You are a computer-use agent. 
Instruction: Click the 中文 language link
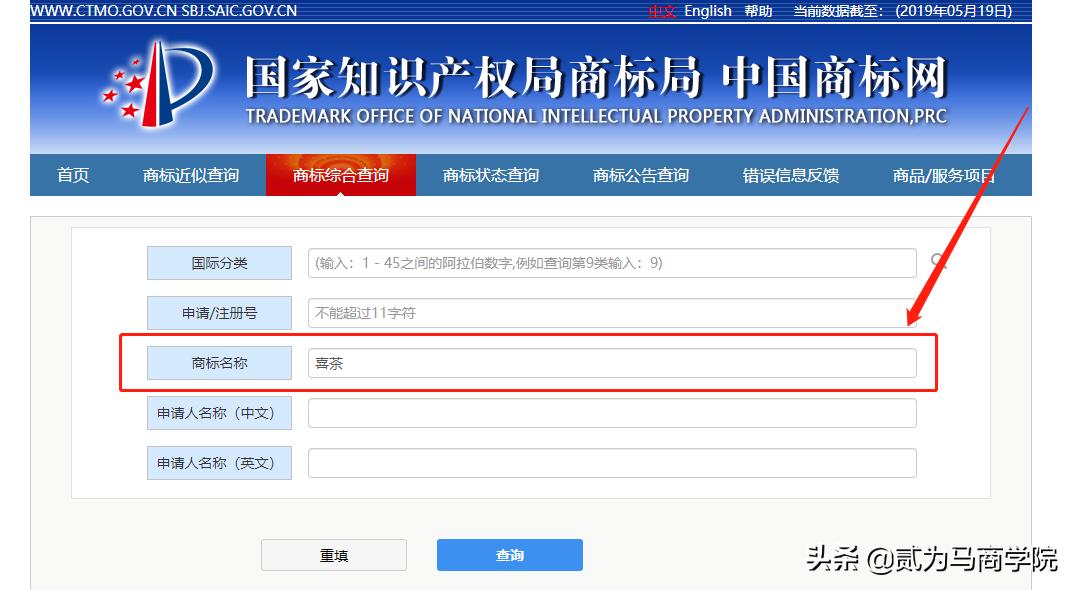(663, 11)
